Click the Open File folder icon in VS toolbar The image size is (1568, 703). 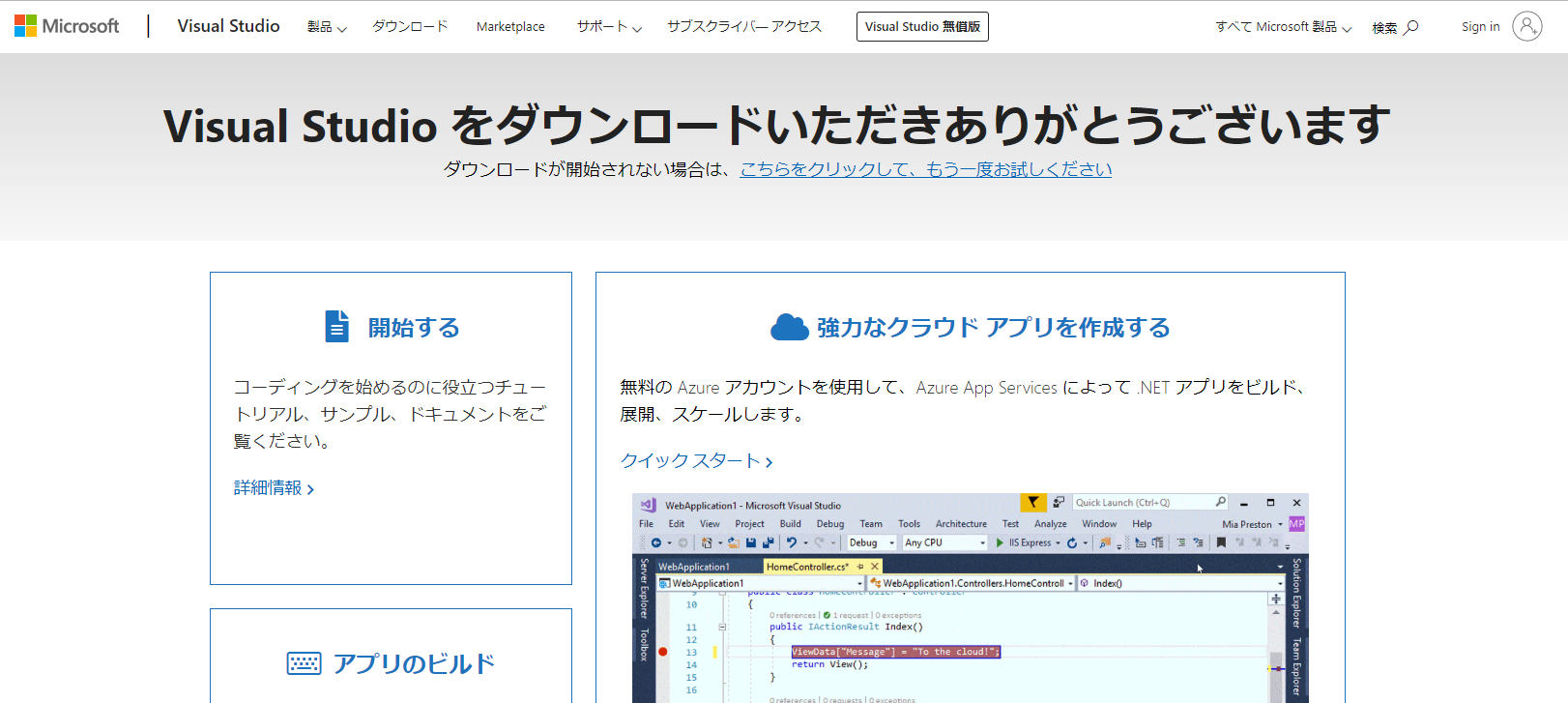(734, 542)
